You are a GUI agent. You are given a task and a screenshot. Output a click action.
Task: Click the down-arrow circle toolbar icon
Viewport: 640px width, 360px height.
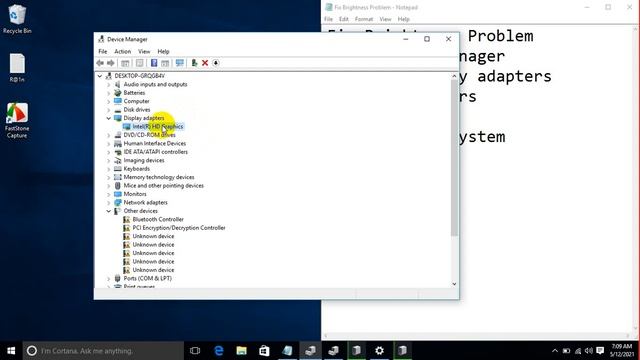tap(216, 63)
